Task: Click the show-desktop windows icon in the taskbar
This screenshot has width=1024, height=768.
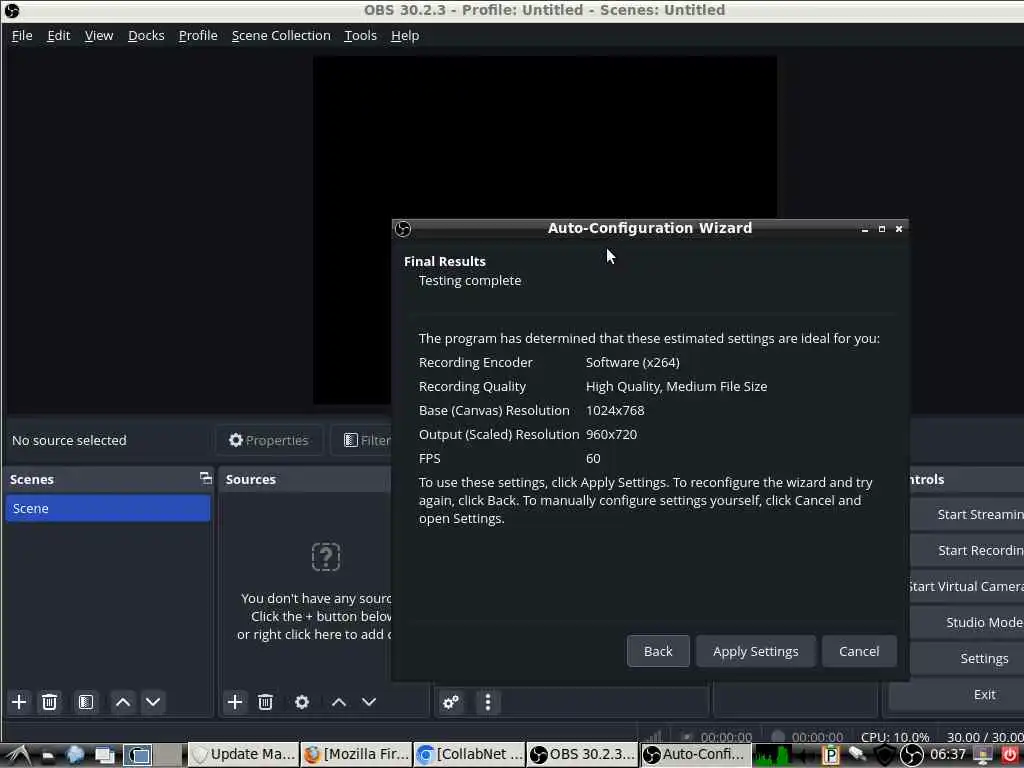Action: (104, 755)
